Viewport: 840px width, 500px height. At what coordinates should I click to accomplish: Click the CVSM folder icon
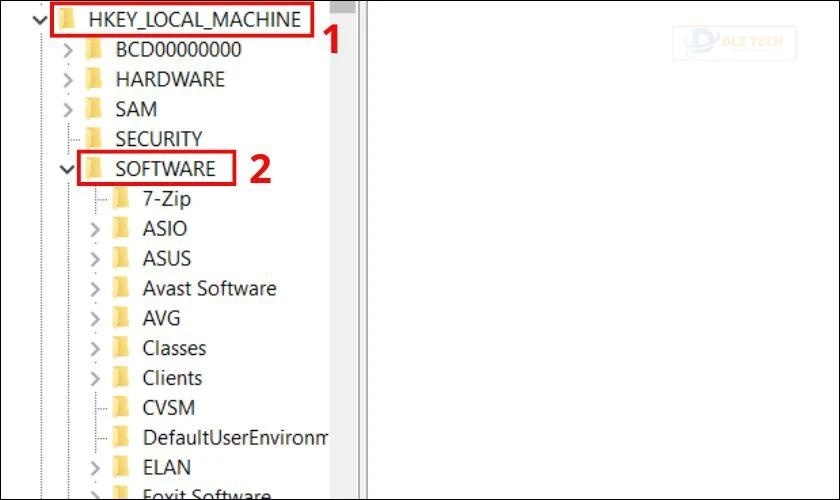(x=121, y=408)
